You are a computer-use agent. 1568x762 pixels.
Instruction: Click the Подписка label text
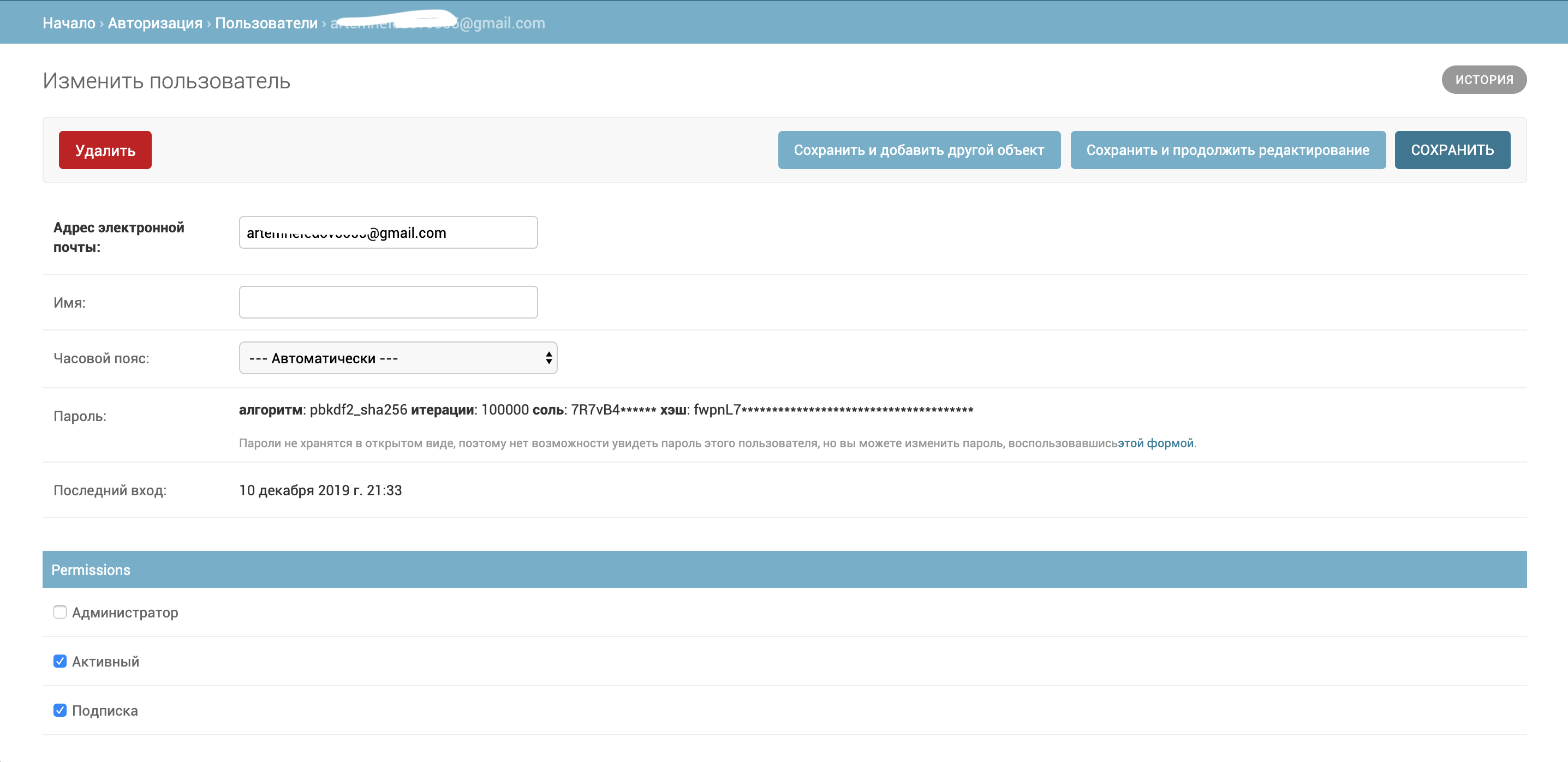click(105, 711)
